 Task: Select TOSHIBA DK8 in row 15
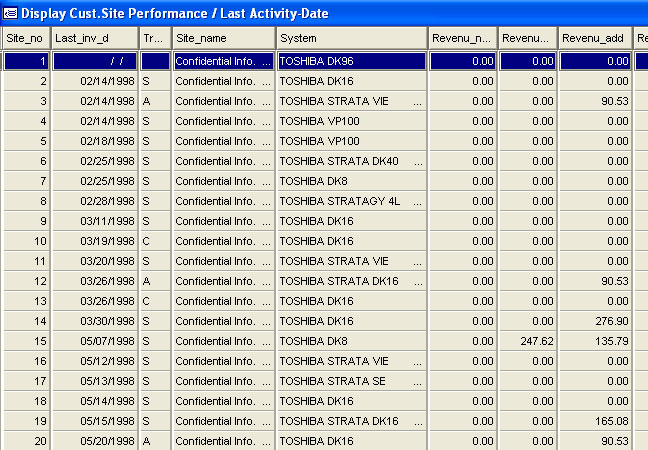point(352,341)
